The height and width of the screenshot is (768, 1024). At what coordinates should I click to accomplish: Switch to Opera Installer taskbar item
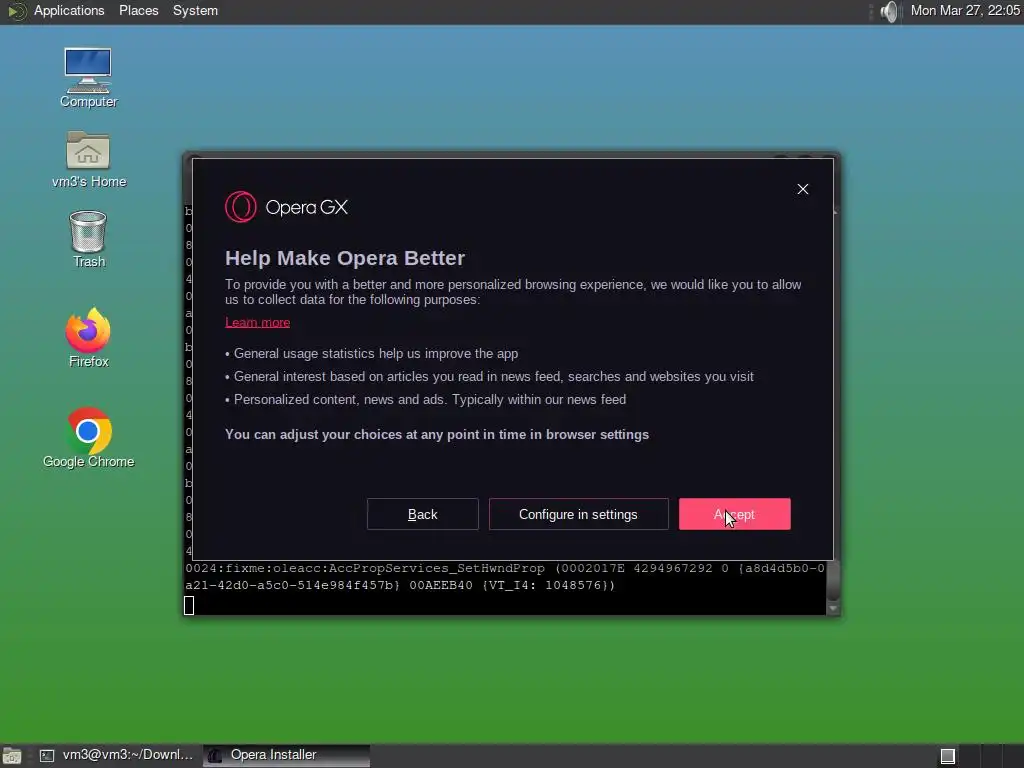click(286, 755)
